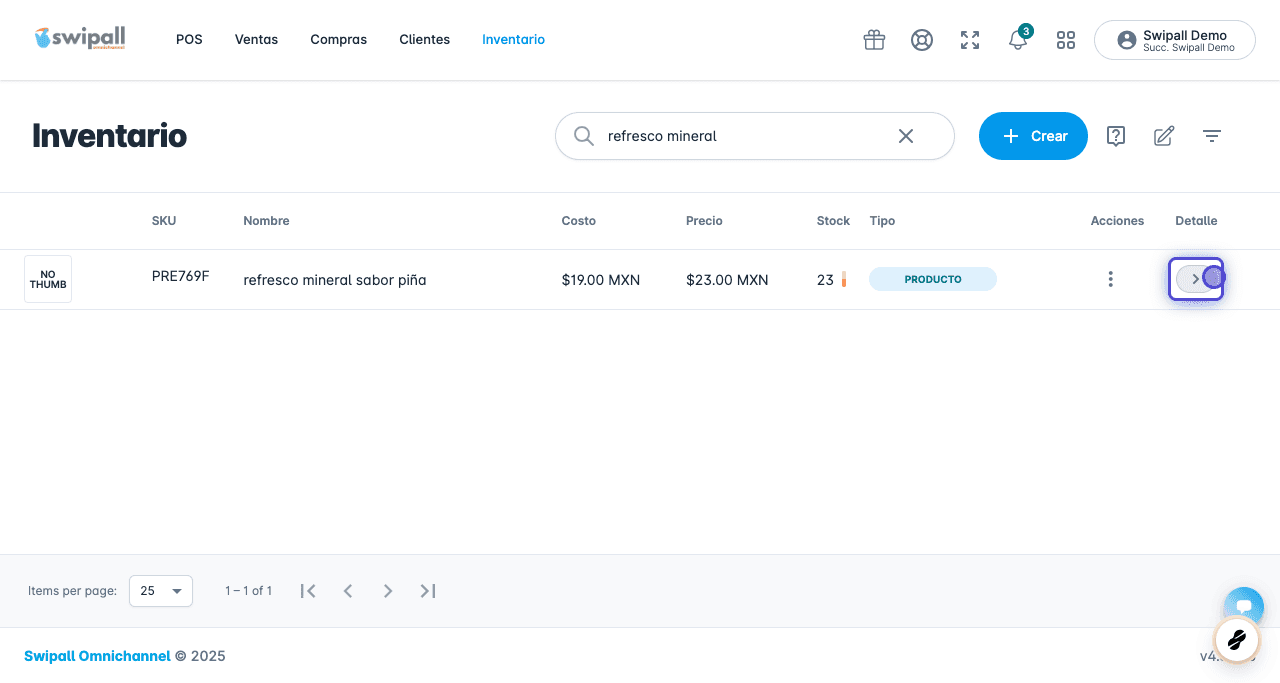
Task: Click the round floating helper icon
Action: [x=1236, y=640]
